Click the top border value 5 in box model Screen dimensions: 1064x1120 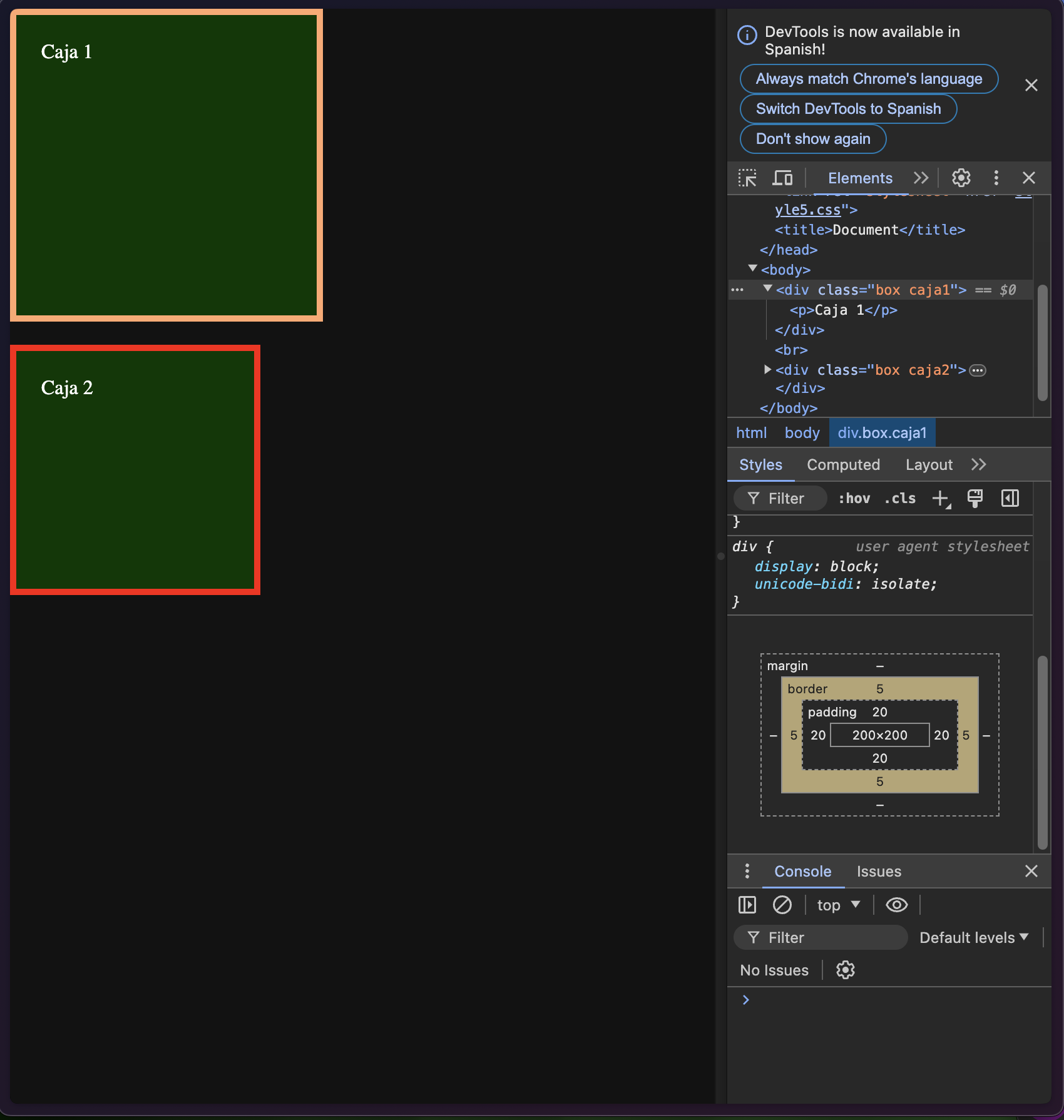point(879,689)
